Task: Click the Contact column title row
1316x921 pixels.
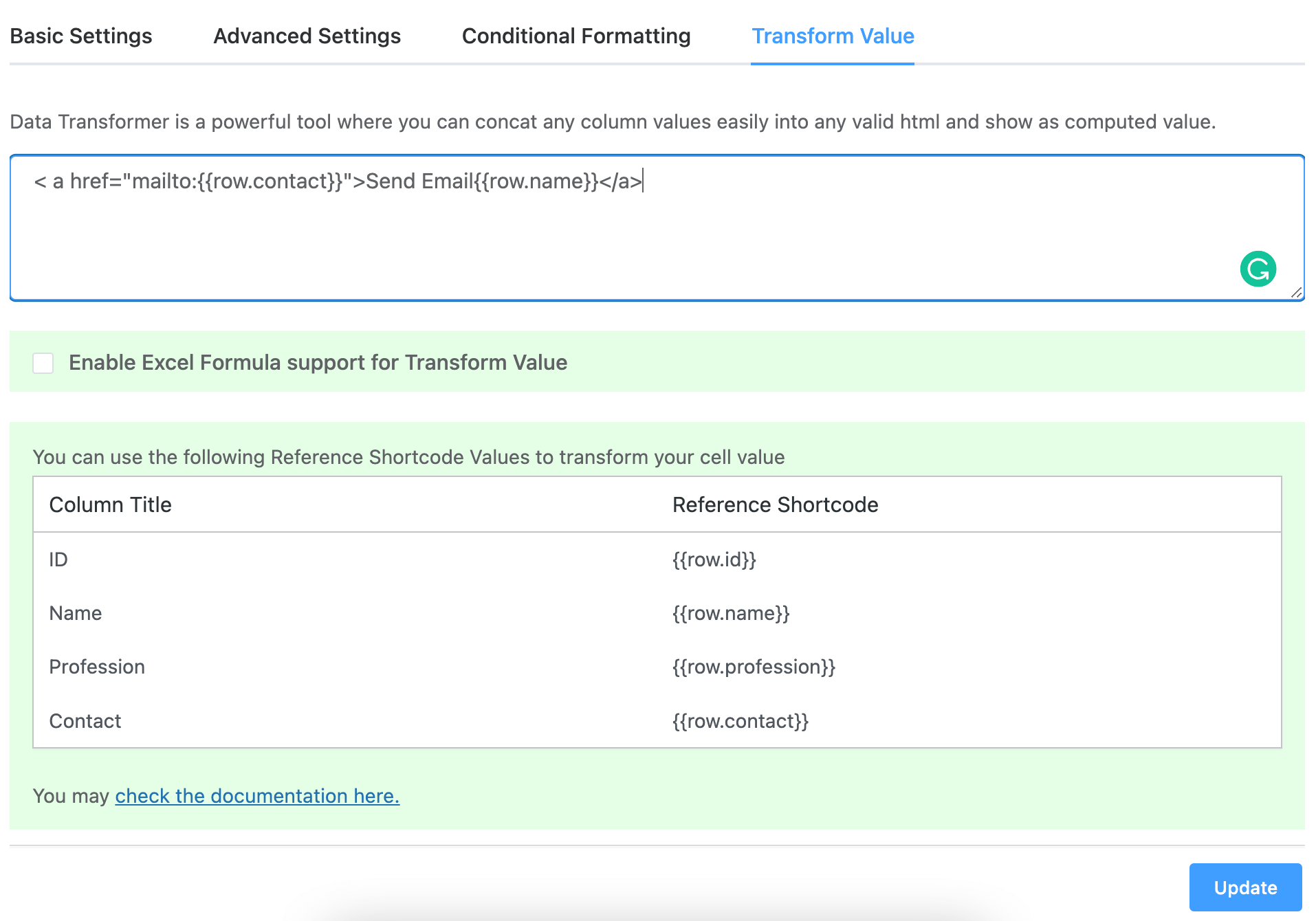Action: coord(85,721)
